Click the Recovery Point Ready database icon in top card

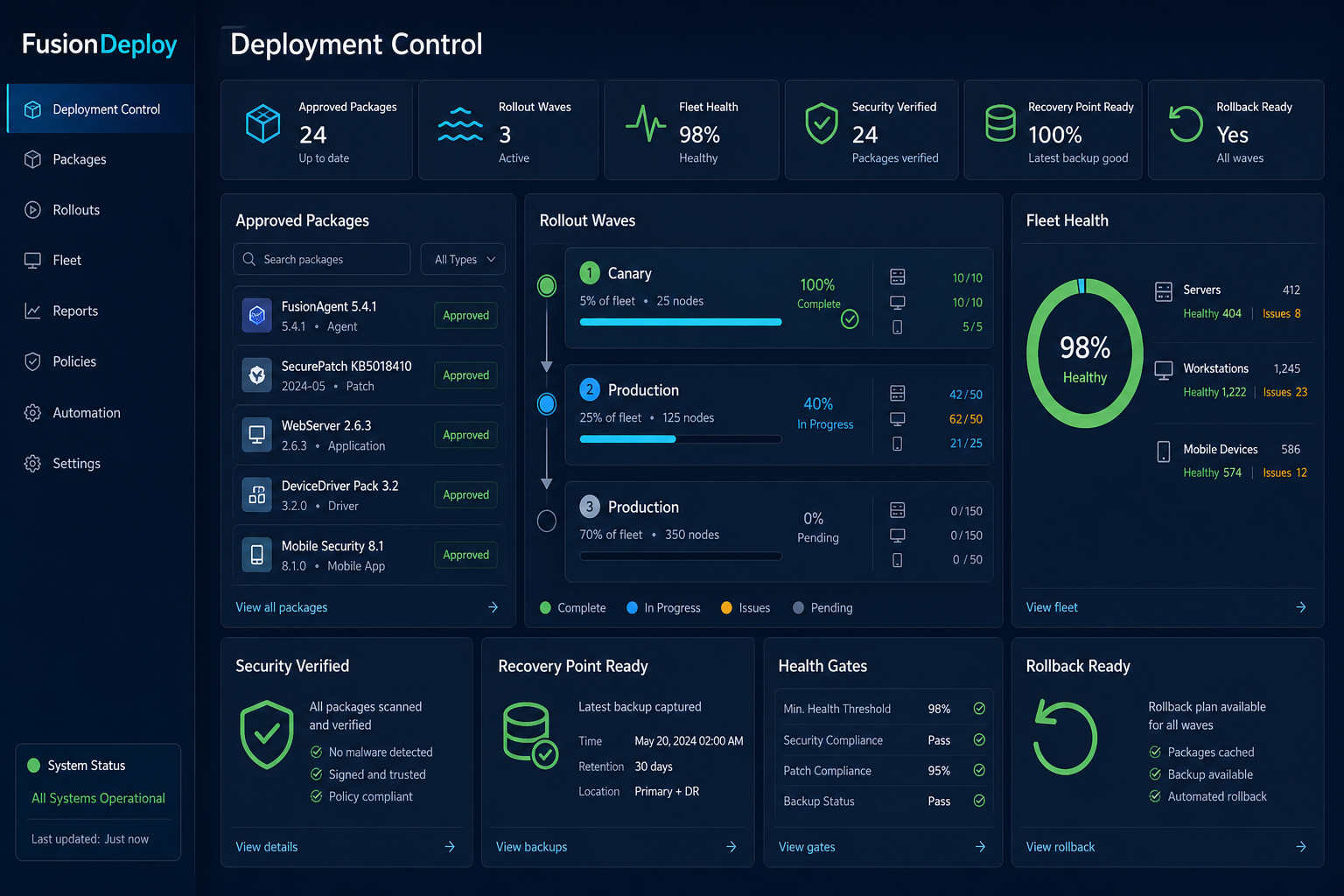(1000, 123)
